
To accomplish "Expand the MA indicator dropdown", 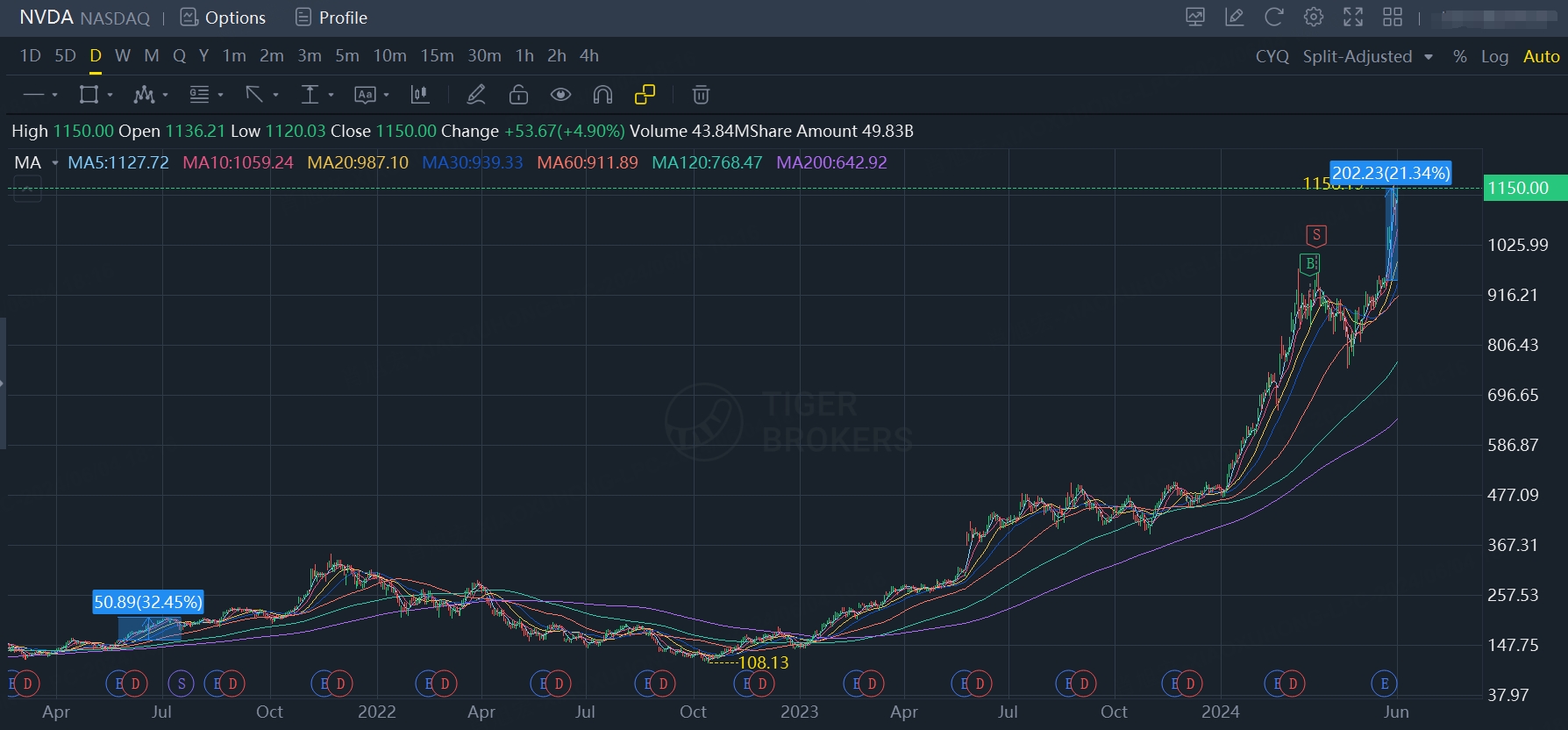I will point(55,162).
